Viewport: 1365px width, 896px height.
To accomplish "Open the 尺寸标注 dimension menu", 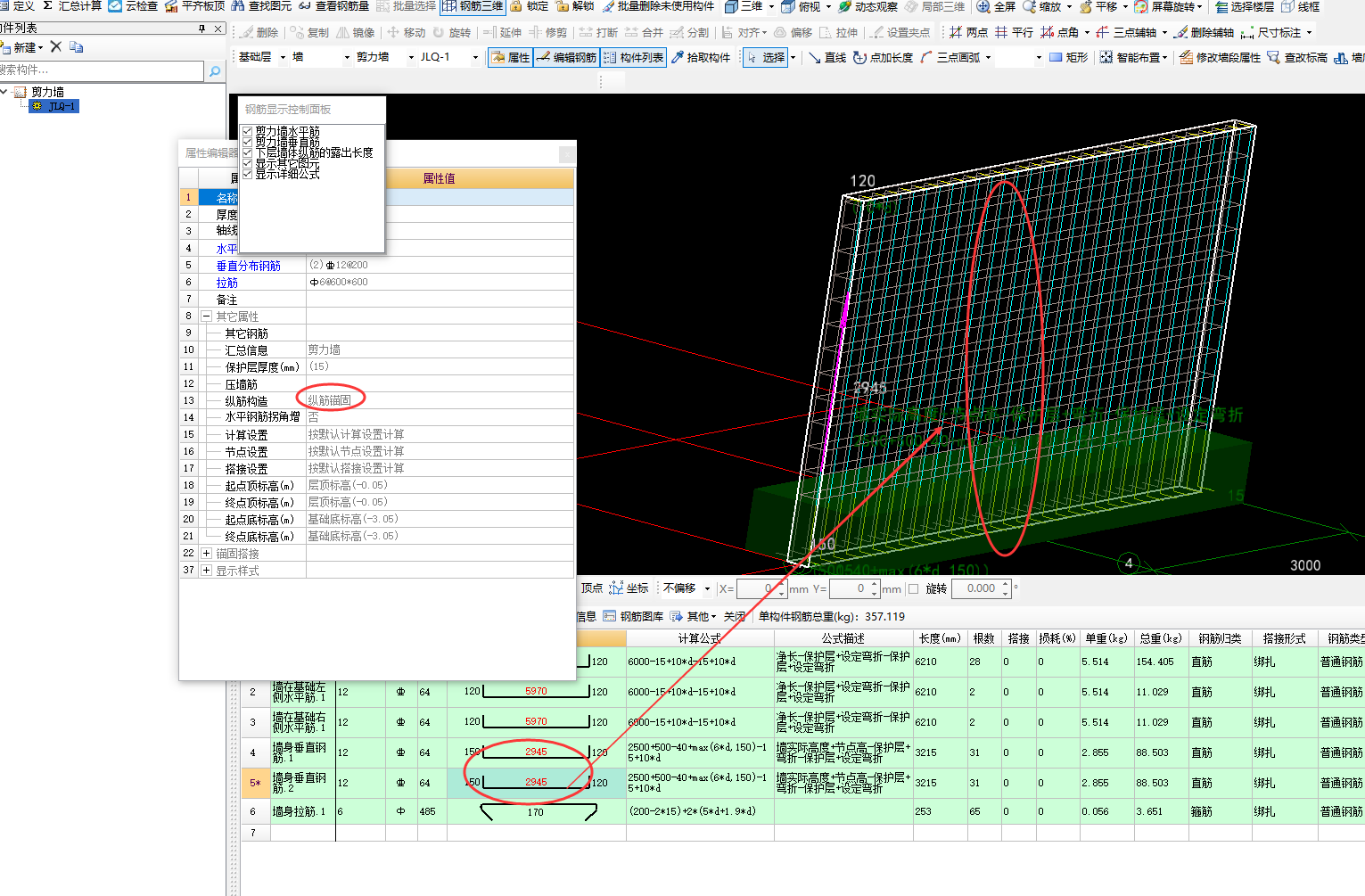I will point(1277,32).
